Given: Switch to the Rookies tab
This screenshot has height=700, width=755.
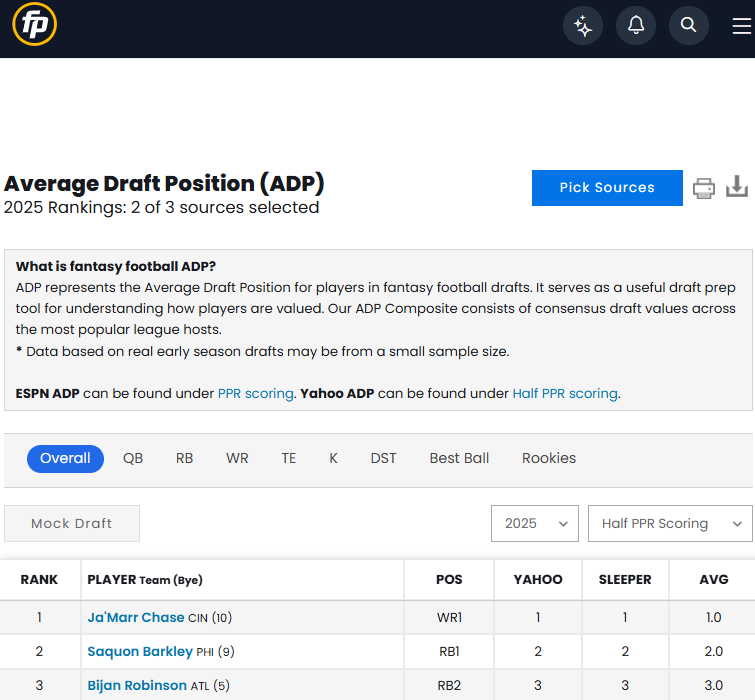Looking at the screenshot, I should point(549,458).
